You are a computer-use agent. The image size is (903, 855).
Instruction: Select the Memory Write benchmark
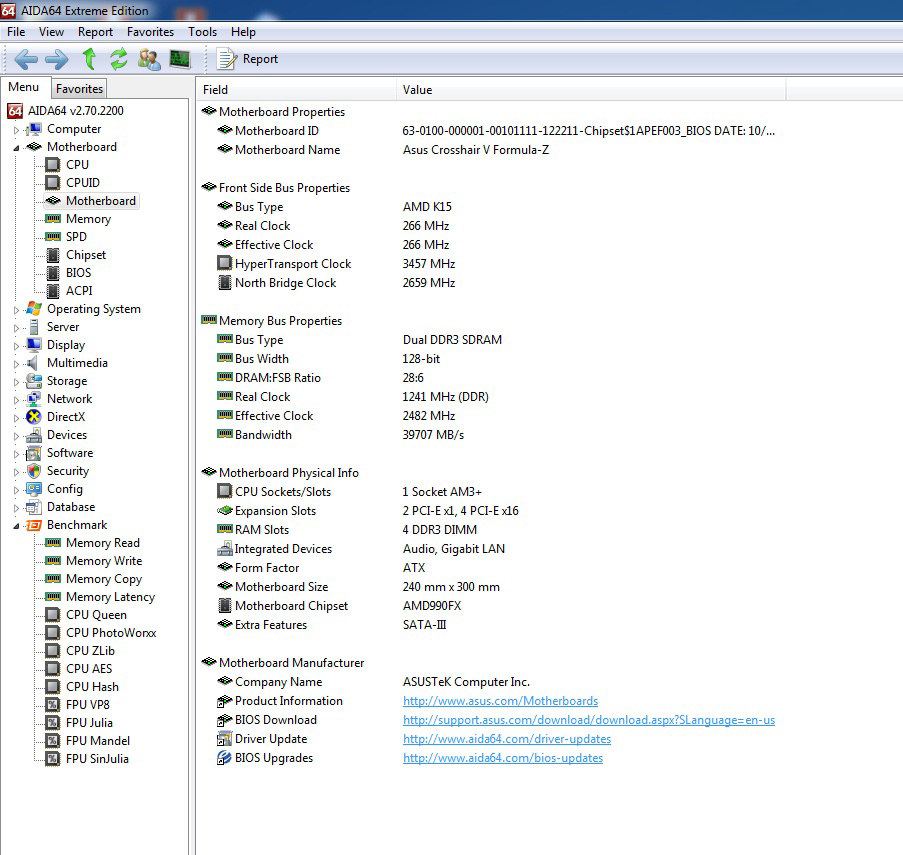click(x=104, y=561)
